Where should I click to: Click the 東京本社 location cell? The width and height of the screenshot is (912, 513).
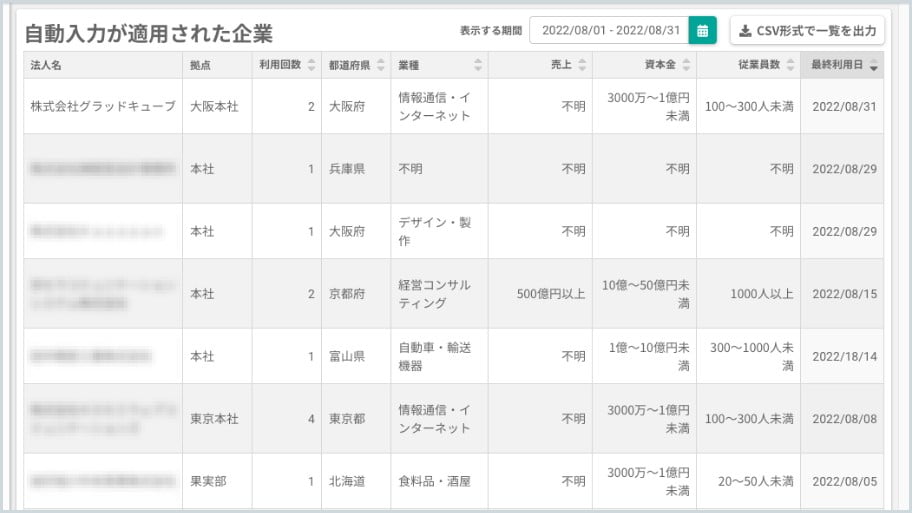pyautogui.click(x=214, y=419)
